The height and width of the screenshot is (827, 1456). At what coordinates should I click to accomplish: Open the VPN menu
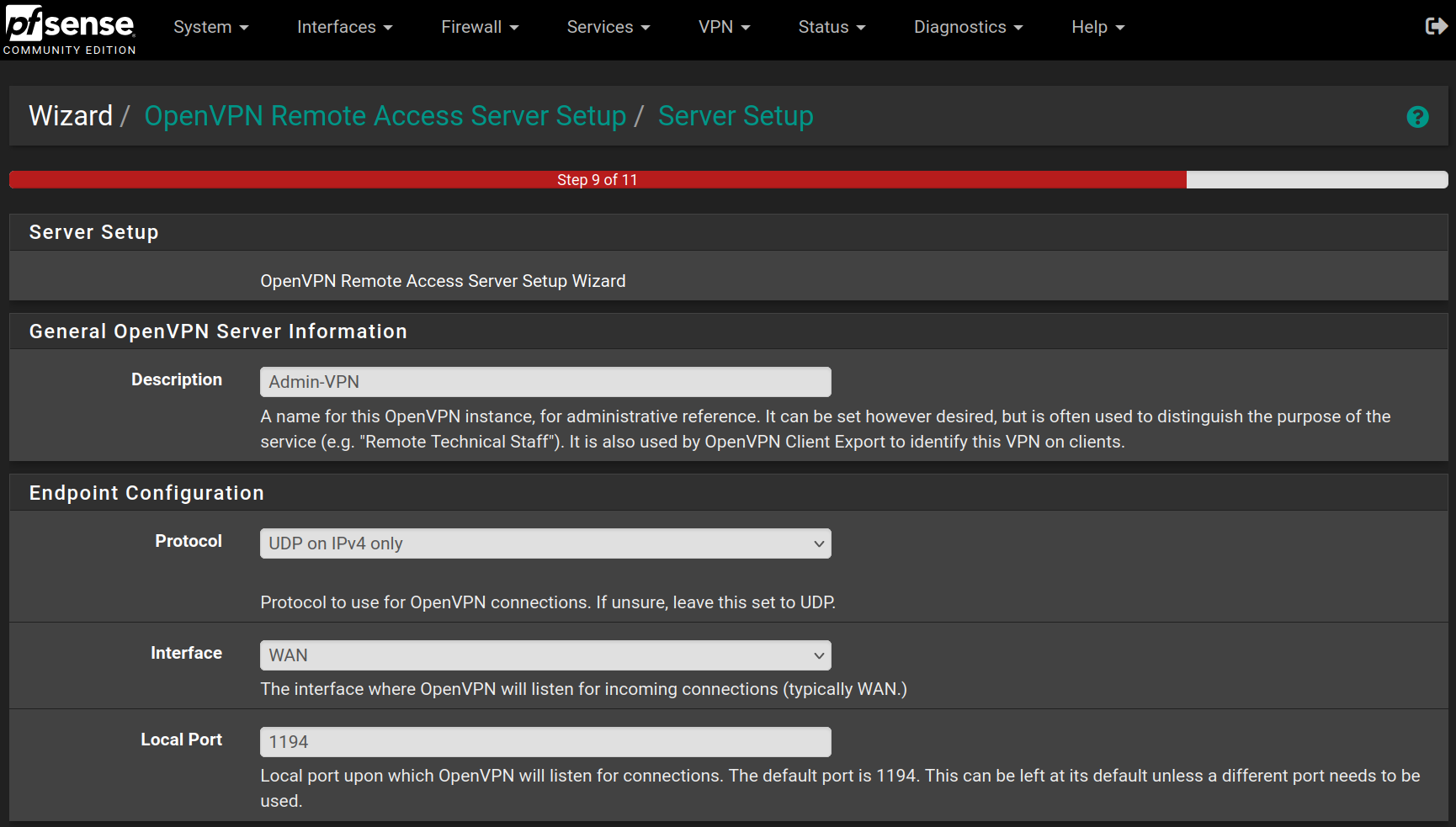724,27
